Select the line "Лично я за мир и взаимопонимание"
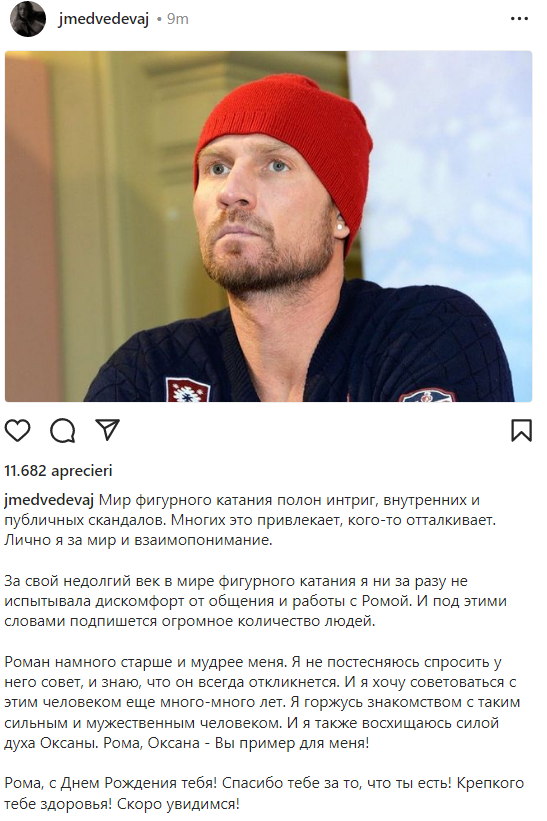 pyautogui.click(x=138, y=540)
